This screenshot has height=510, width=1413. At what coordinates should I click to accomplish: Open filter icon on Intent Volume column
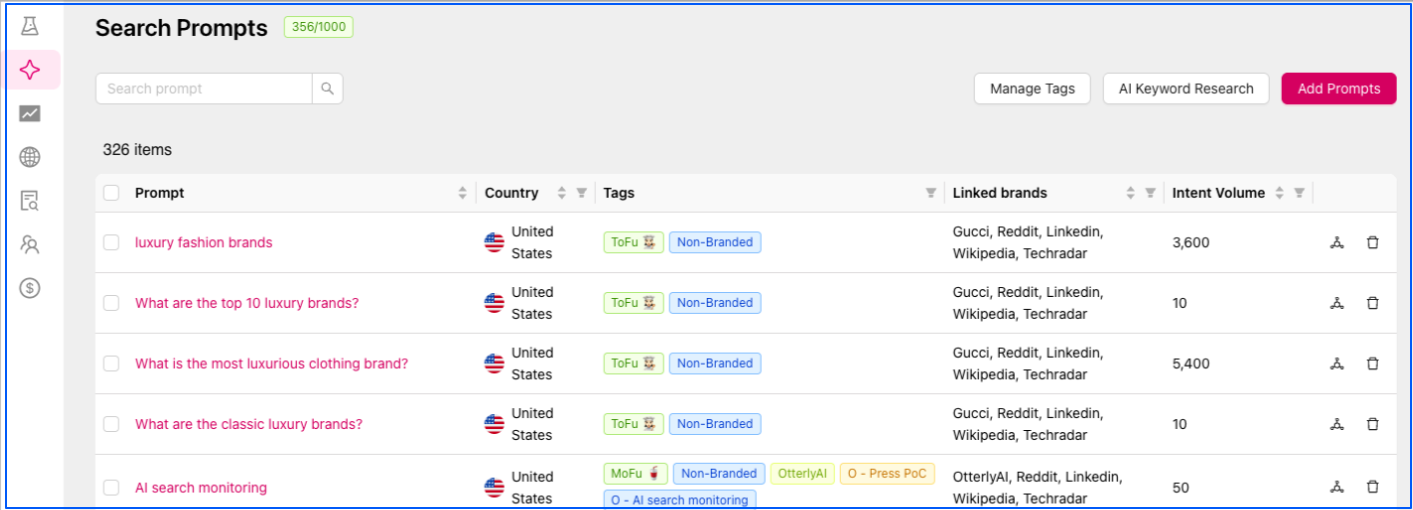click(x=1299, y=193)
